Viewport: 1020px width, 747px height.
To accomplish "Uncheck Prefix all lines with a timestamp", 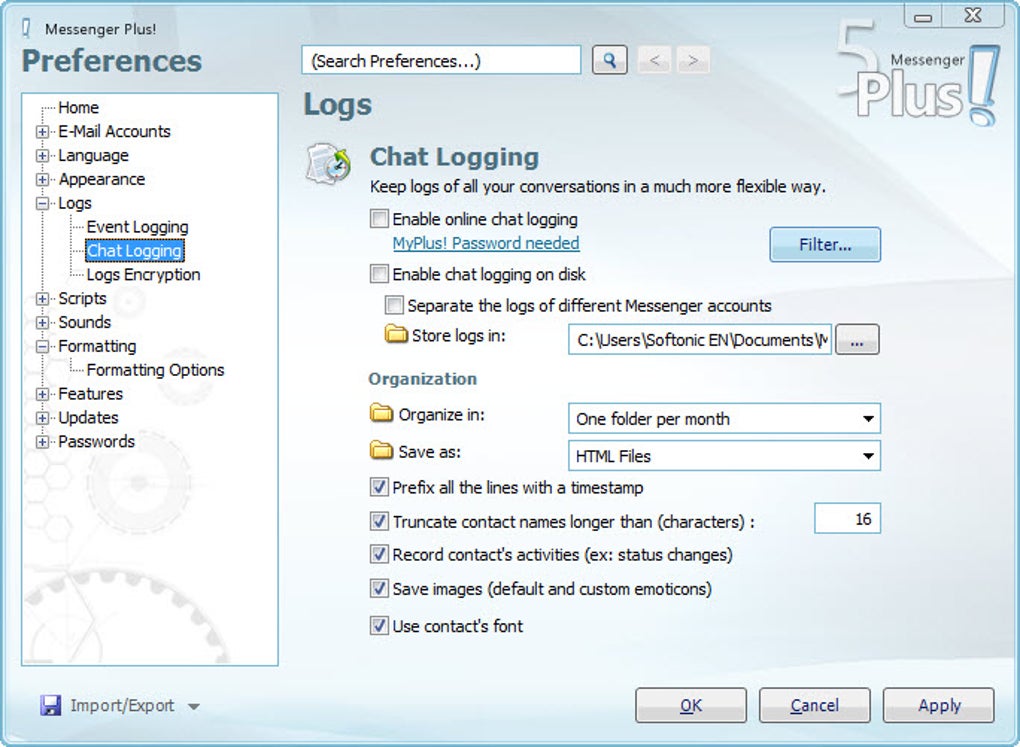I will click(x=379, y=487).
